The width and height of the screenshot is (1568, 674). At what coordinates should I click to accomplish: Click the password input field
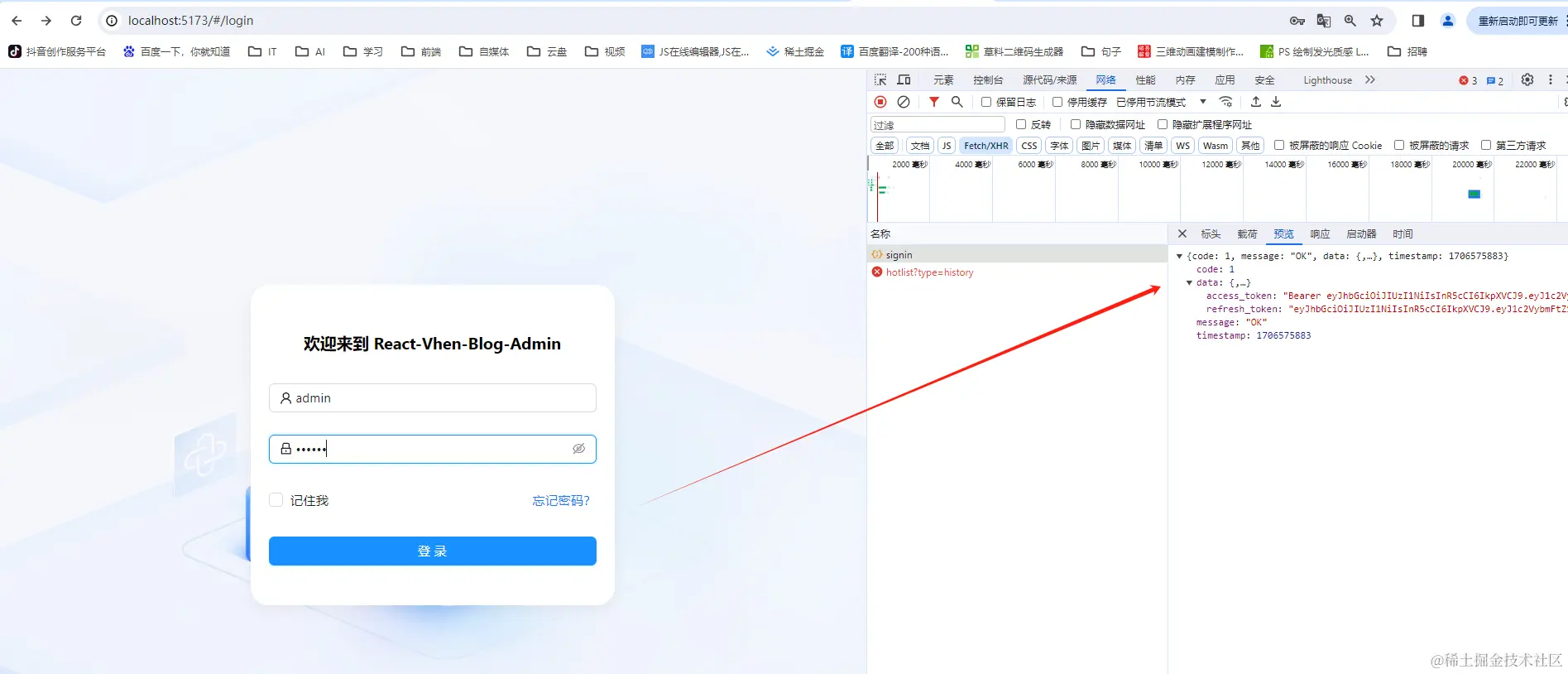pyautogui.click(x=433, y=449)
